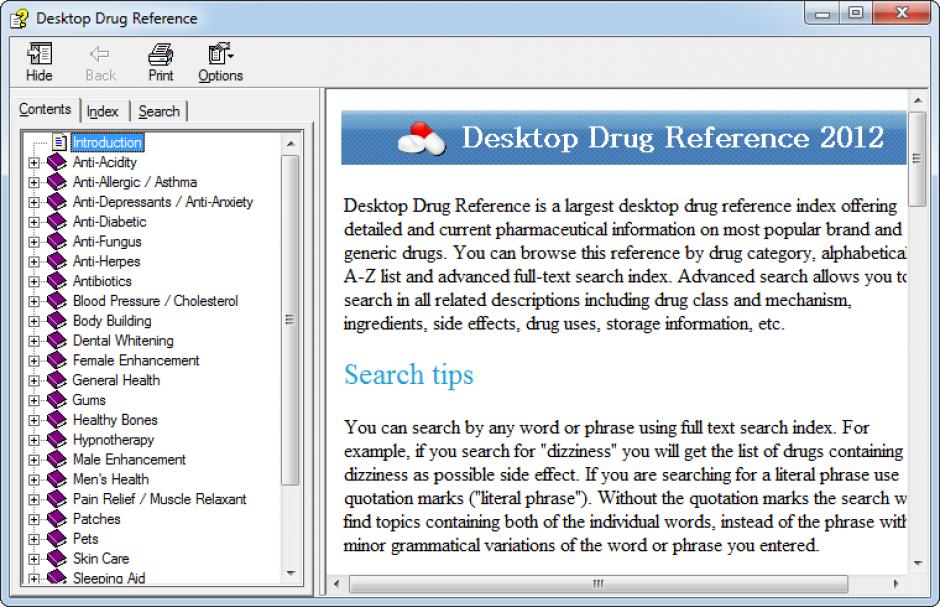Expand the Dental Whitening tree node
Screen dimensions: 940x607
coord(34,340)
